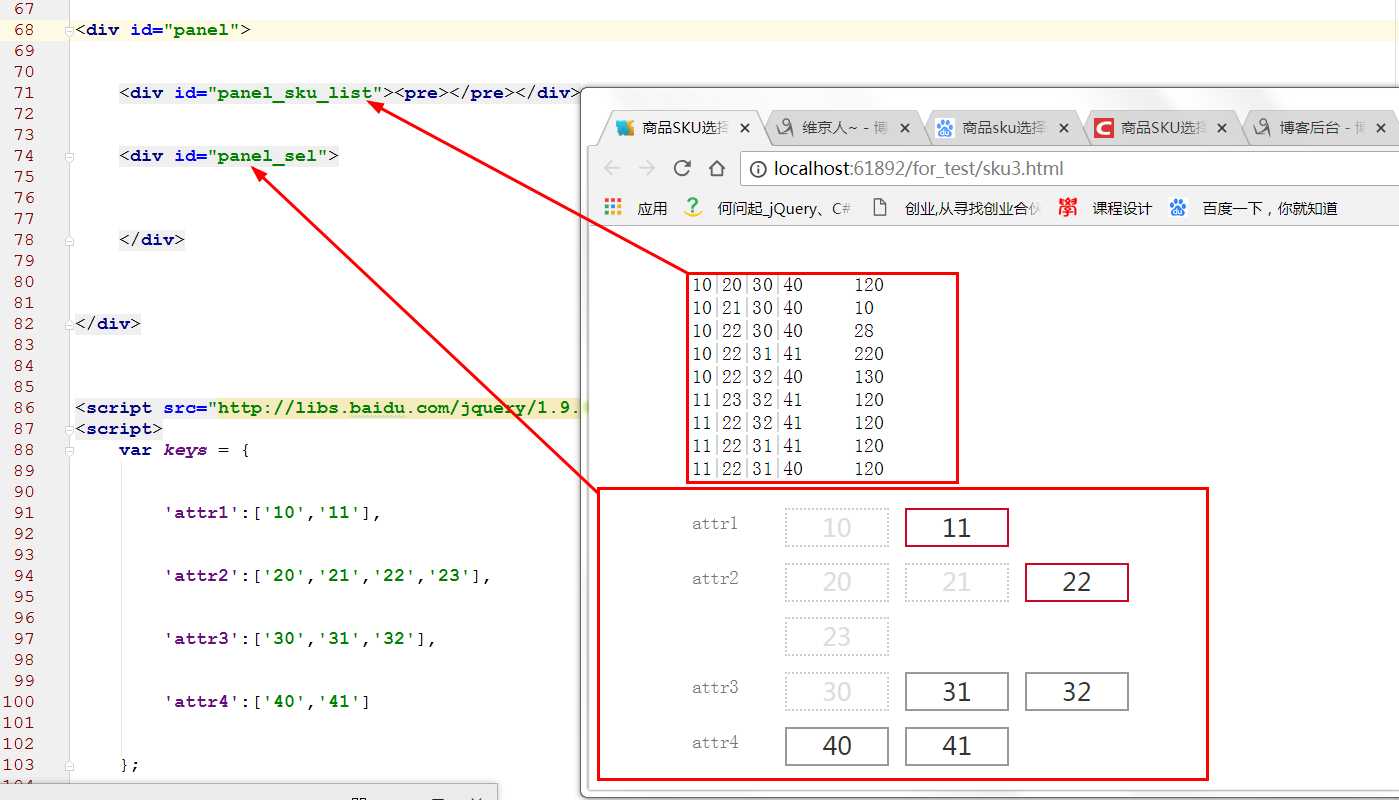Image resolution: width=1399 pixels, height=800 pixels.
Task: Click SKU row 10|22|31|41 220
Action: point(788,354)
